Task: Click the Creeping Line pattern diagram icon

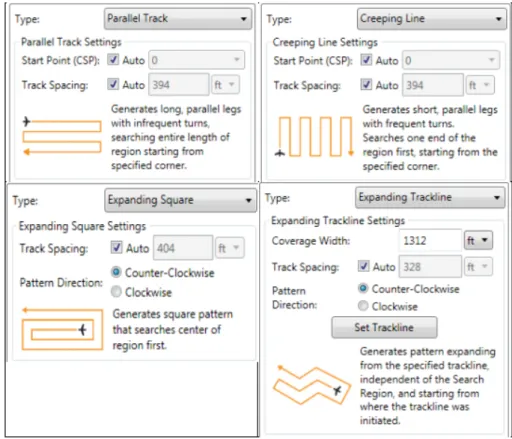Action: (314, 136)
